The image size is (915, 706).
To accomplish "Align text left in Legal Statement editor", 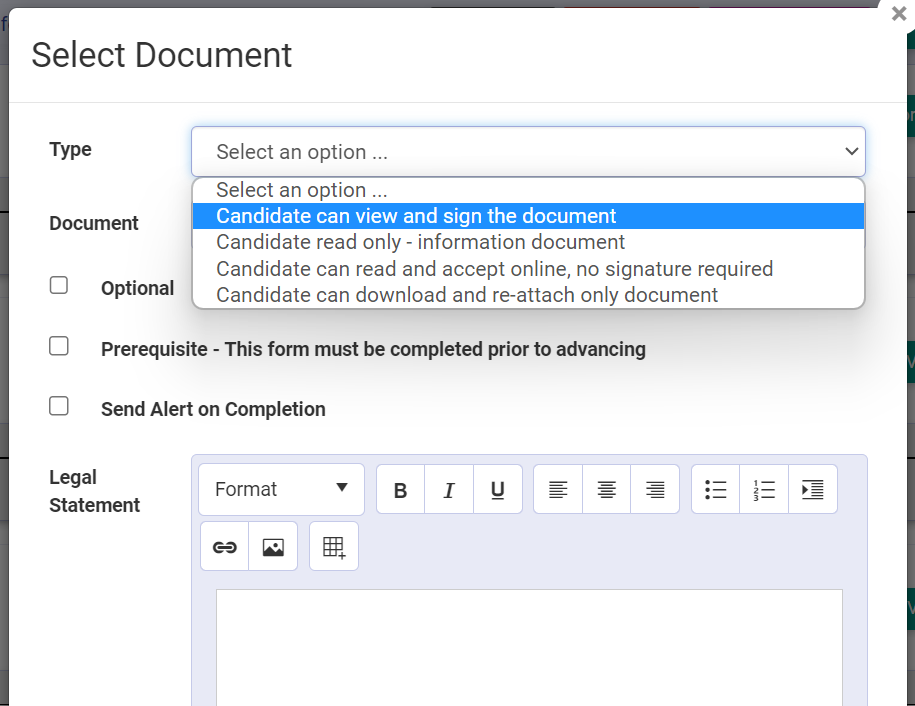I will (558, 490).
